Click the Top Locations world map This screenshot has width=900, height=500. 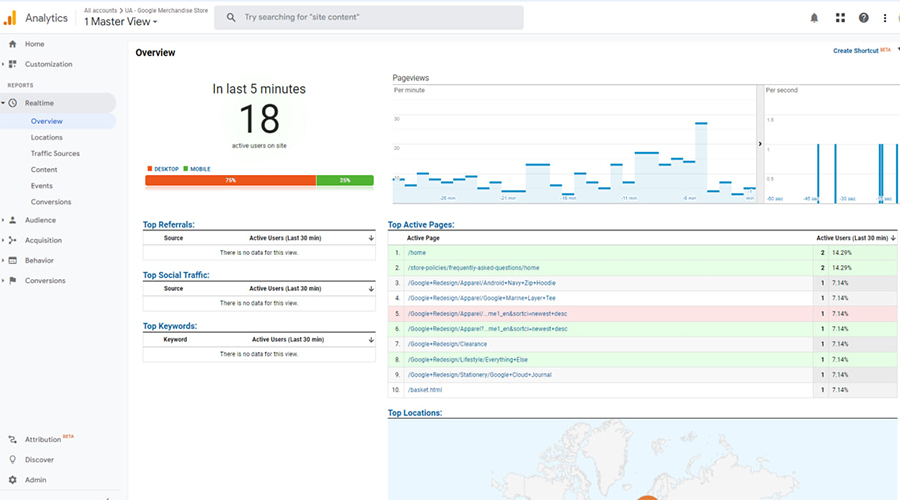[x=643, y=459]
